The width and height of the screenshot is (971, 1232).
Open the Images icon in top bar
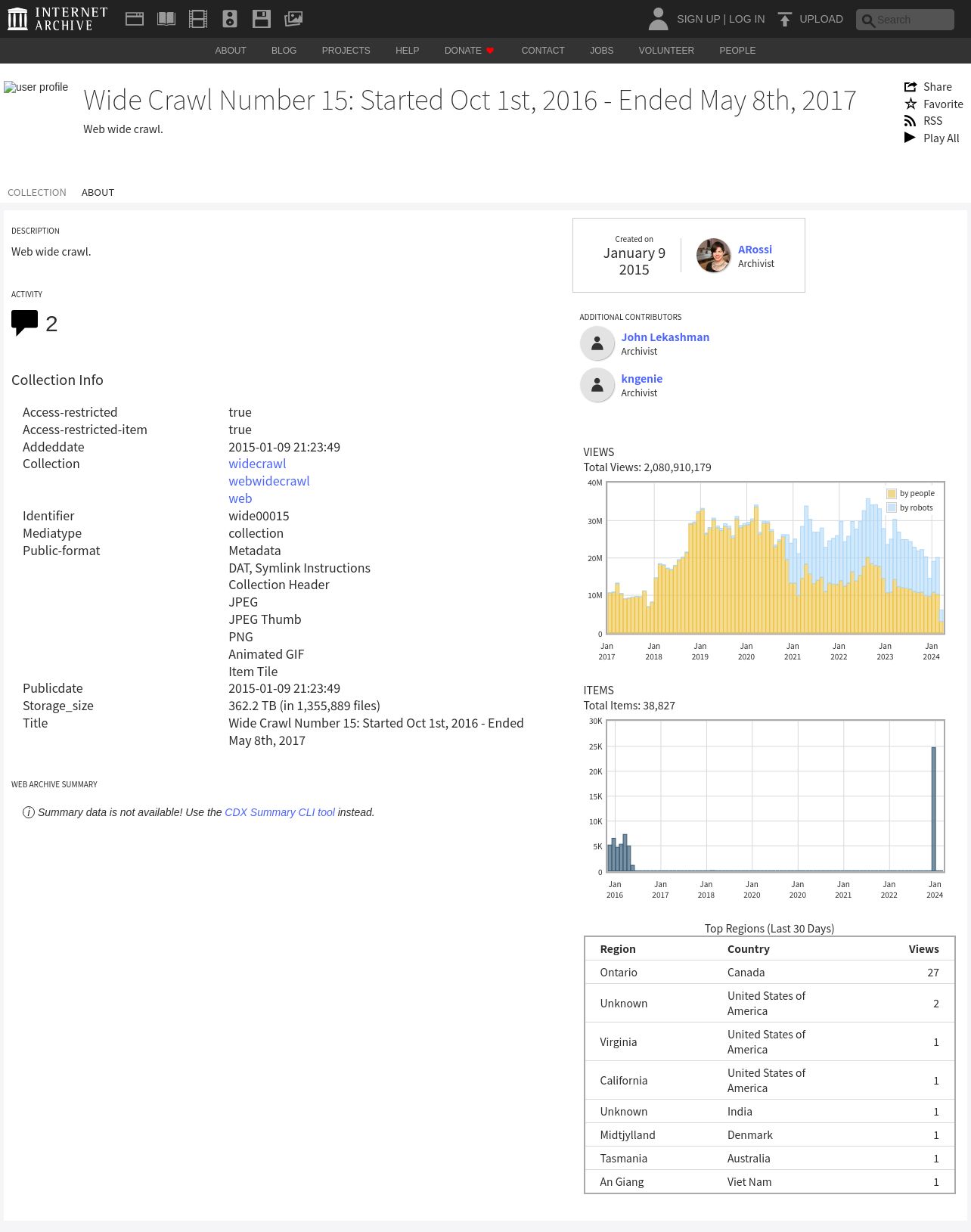click(293, 19)
